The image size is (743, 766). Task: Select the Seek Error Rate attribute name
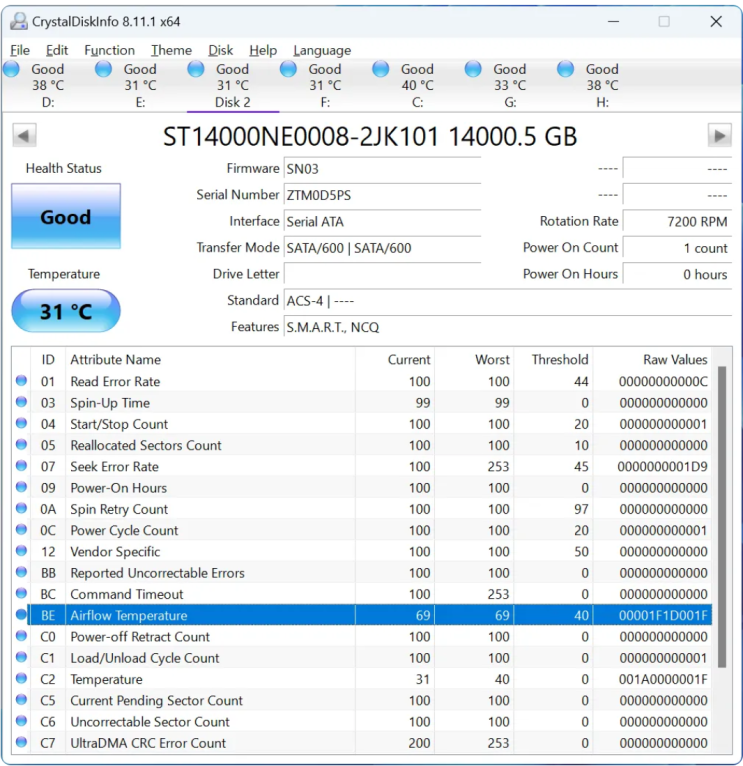114,467
